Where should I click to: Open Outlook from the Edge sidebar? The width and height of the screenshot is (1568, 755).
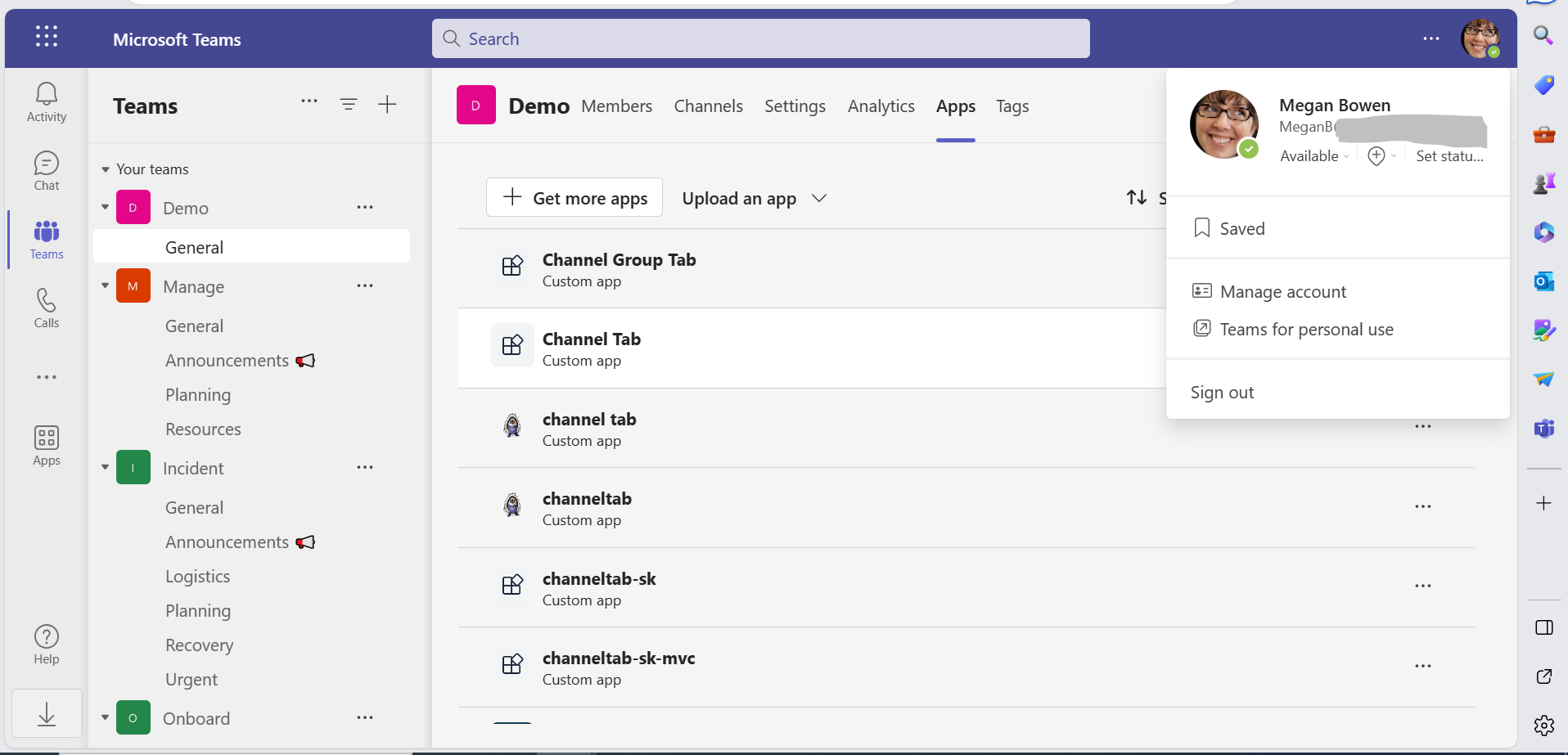pos(1544,281)
